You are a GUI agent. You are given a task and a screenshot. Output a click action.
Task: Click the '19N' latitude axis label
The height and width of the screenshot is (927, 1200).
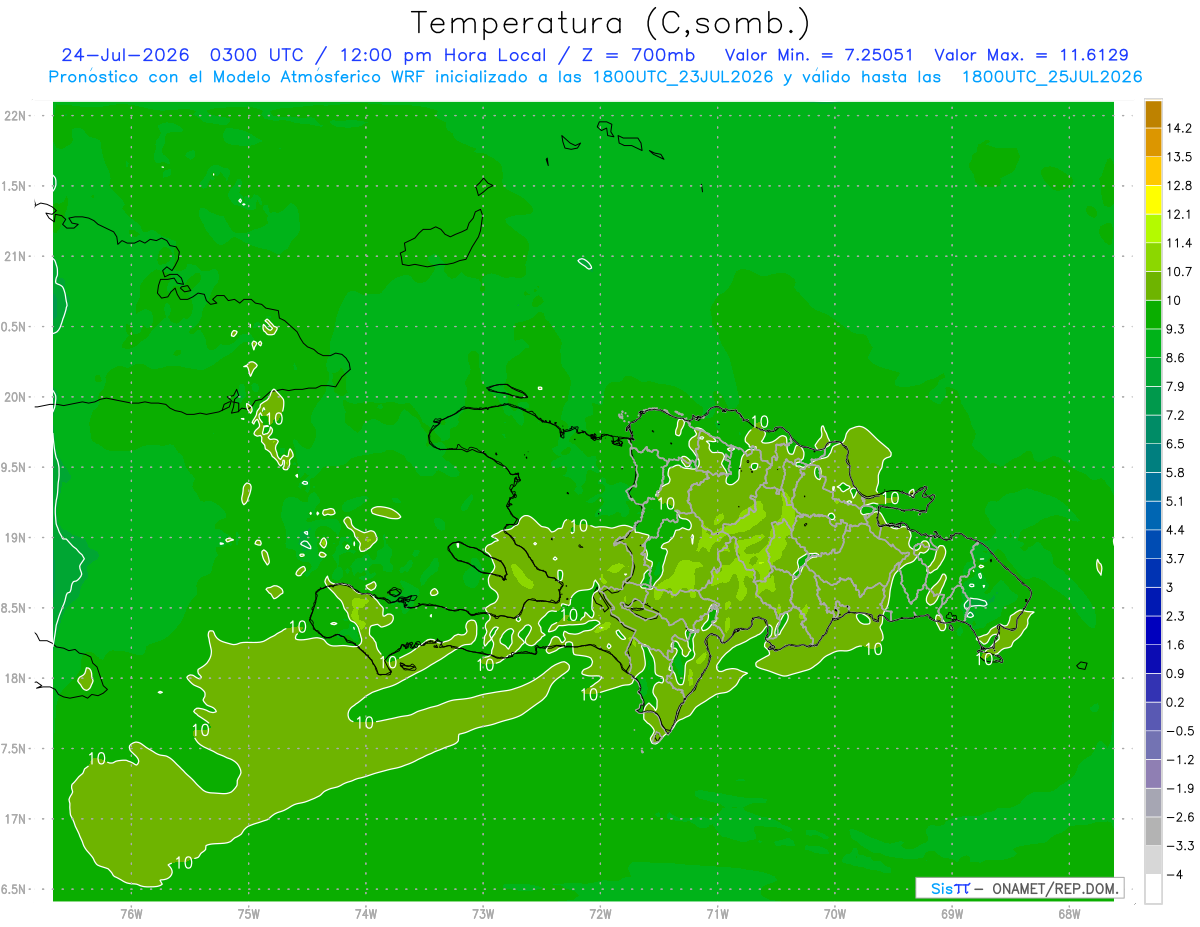pyautogui.click(x=17, y=538)
